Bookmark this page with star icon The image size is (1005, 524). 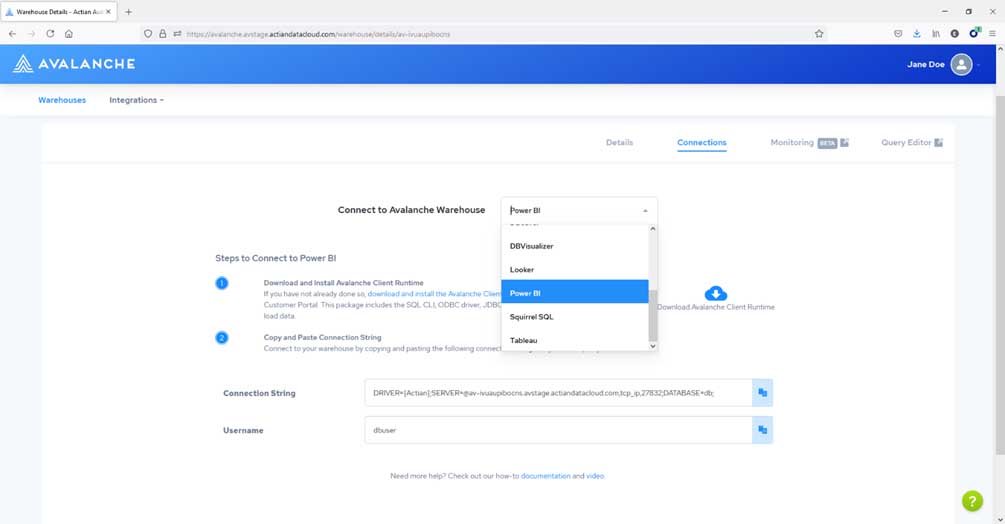tap(818, 34)
